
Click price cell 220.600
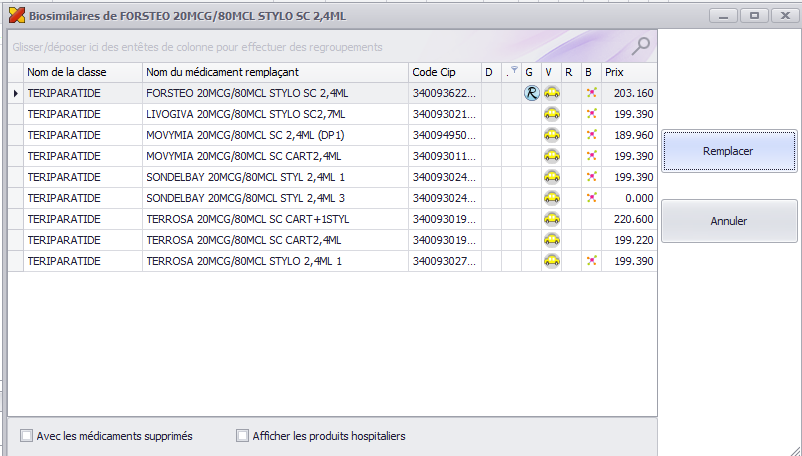click(629, 219)
